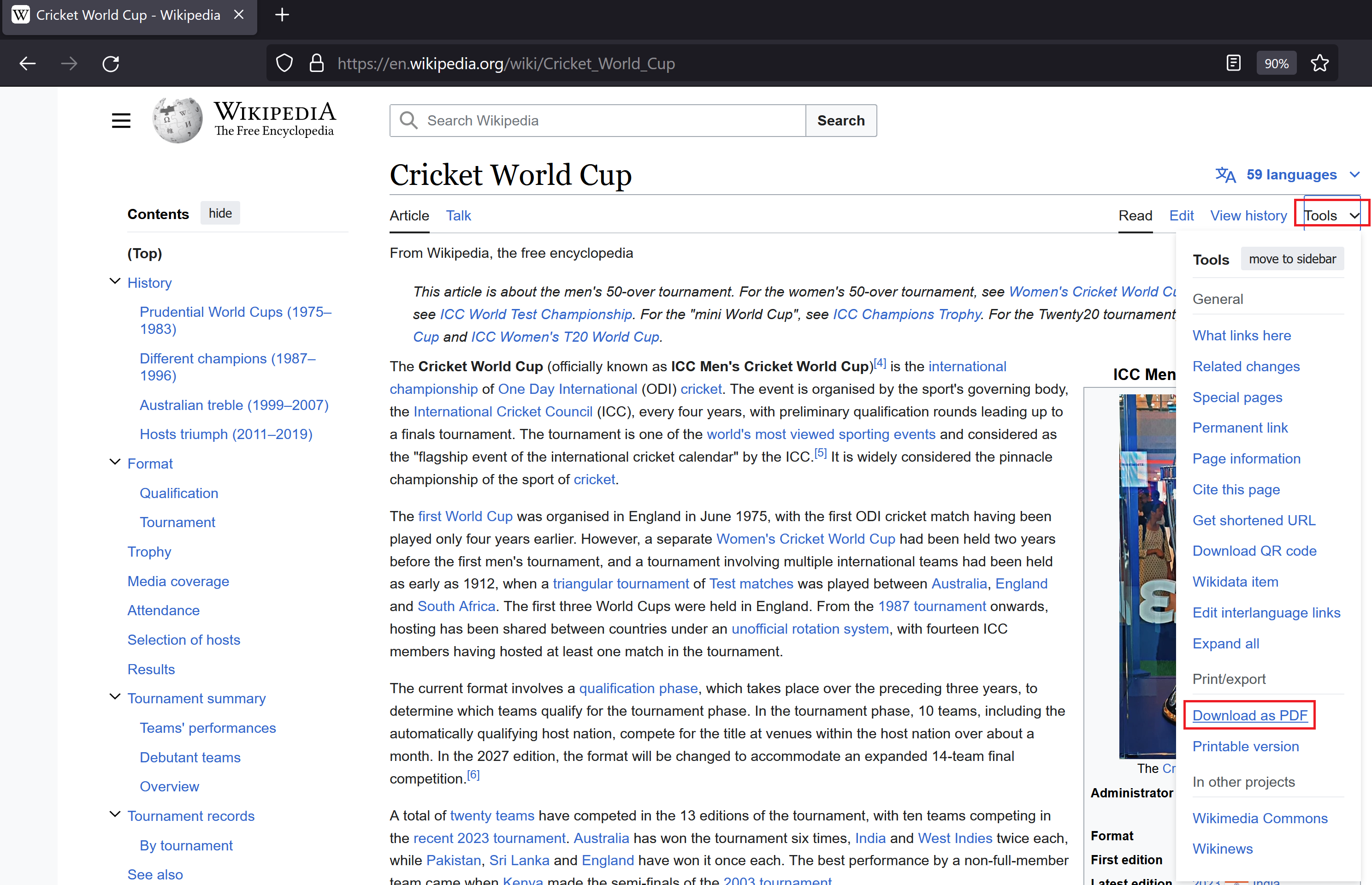1372x885 pixels.
Task: Click inside the Search Wikipedia field
Action: click(597, 120)
